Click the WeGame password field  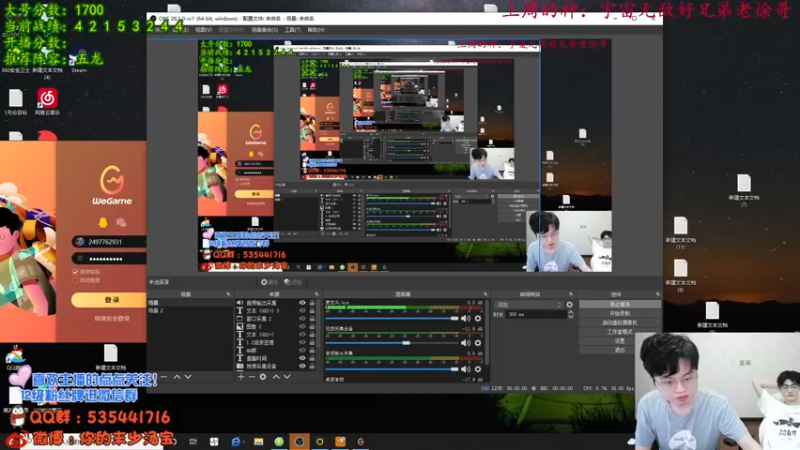(109, 259)
